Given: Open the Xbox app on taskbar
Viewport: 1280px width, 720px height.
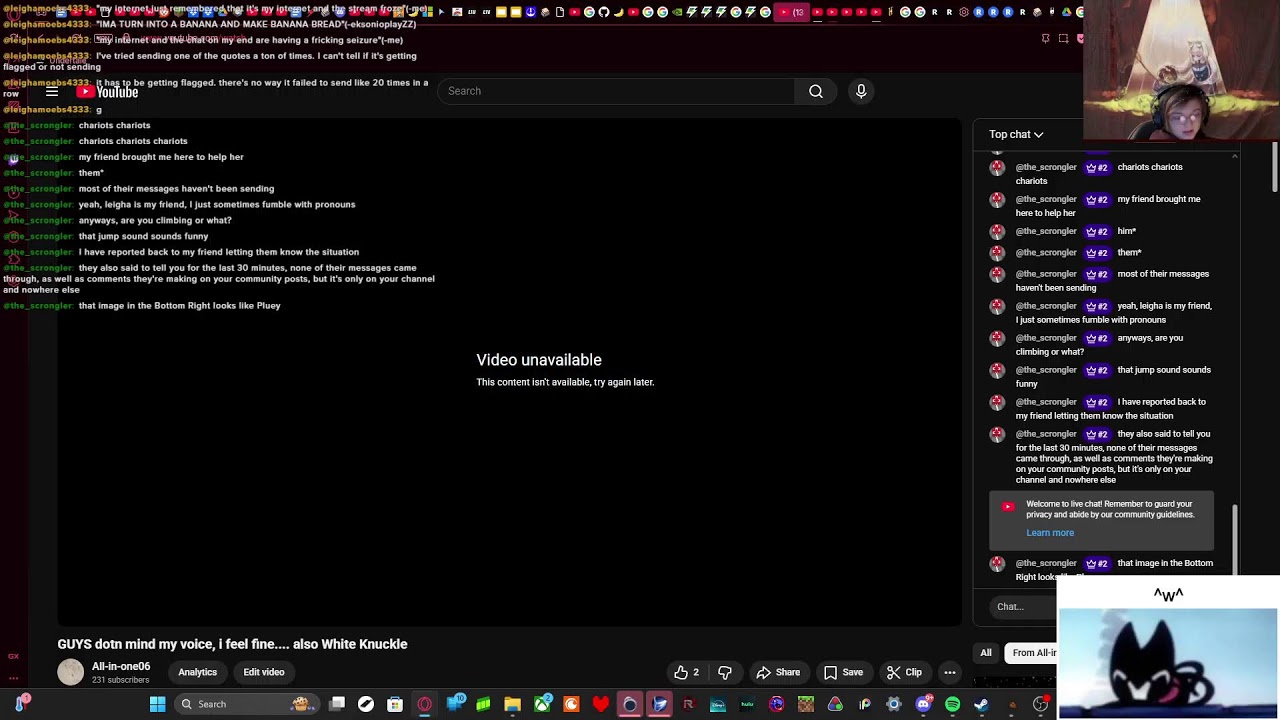Looking at the screenshot, I should pyautogui.click(x=542, y=704).
